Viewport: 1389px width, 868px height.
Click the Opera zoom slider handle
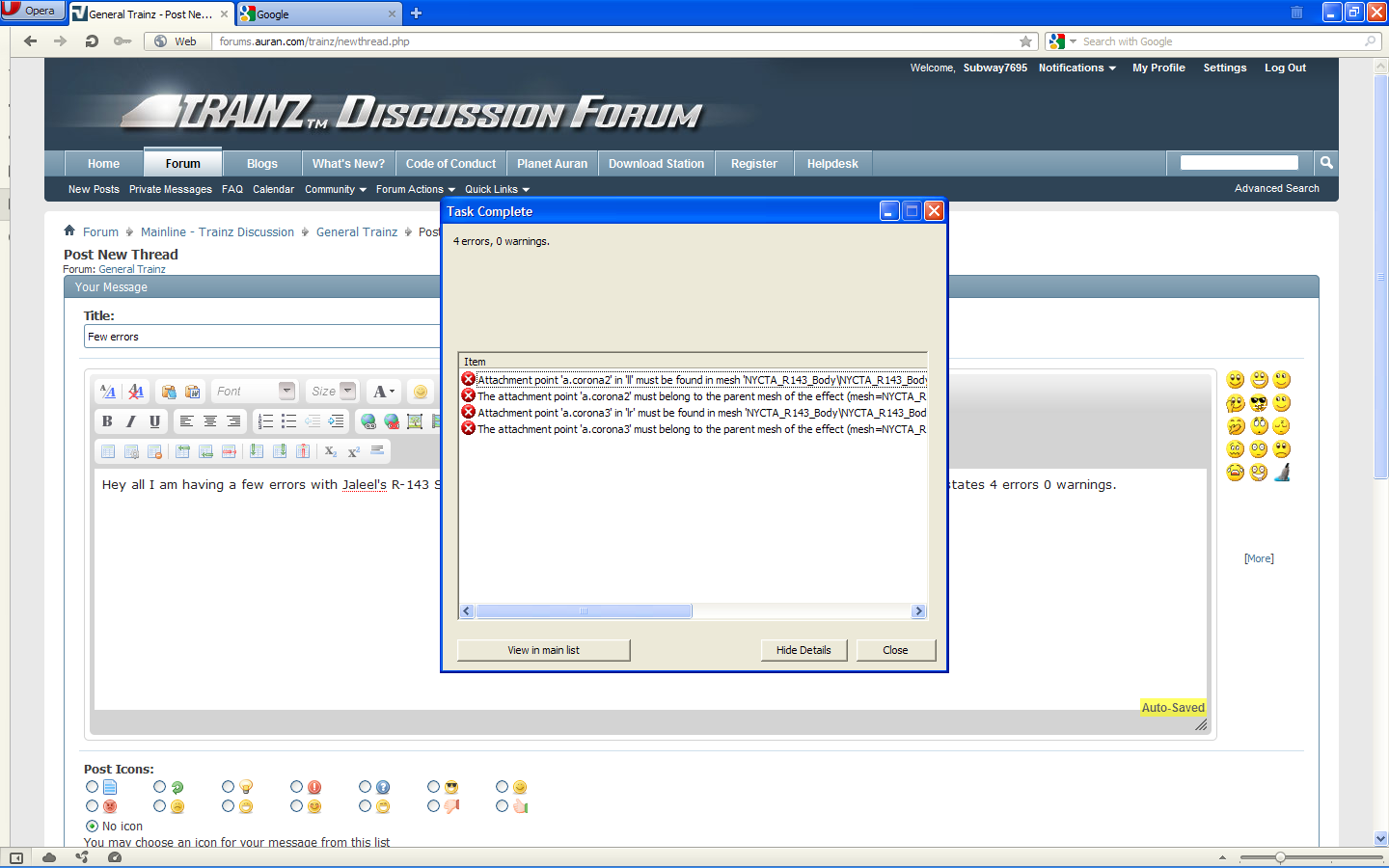pyautogui.click(x=1280, y=857)
